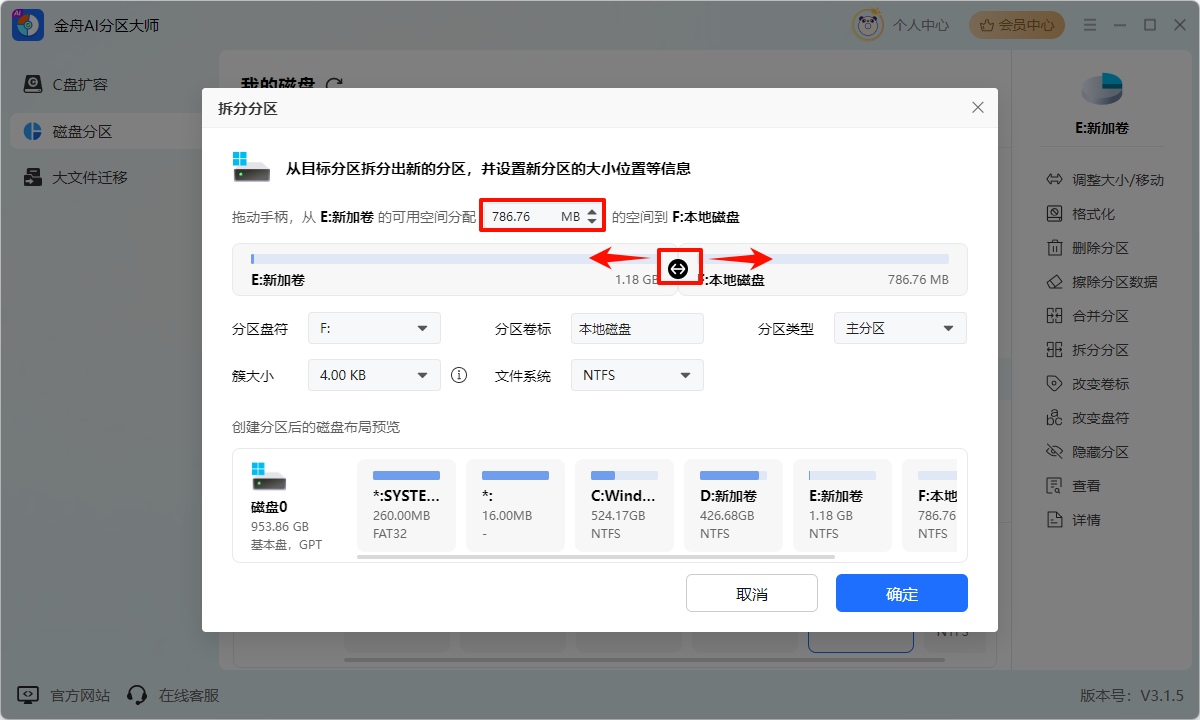Click the 分区卷标 text field
The width and height of the screenshot is (1200, 720).
637,328
